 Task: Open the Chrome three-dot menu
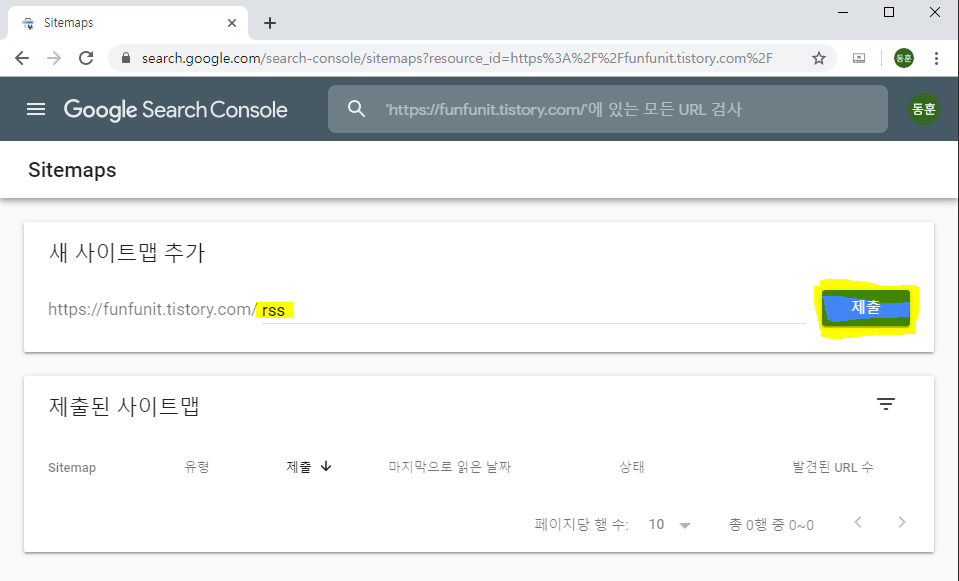point(936,58)
